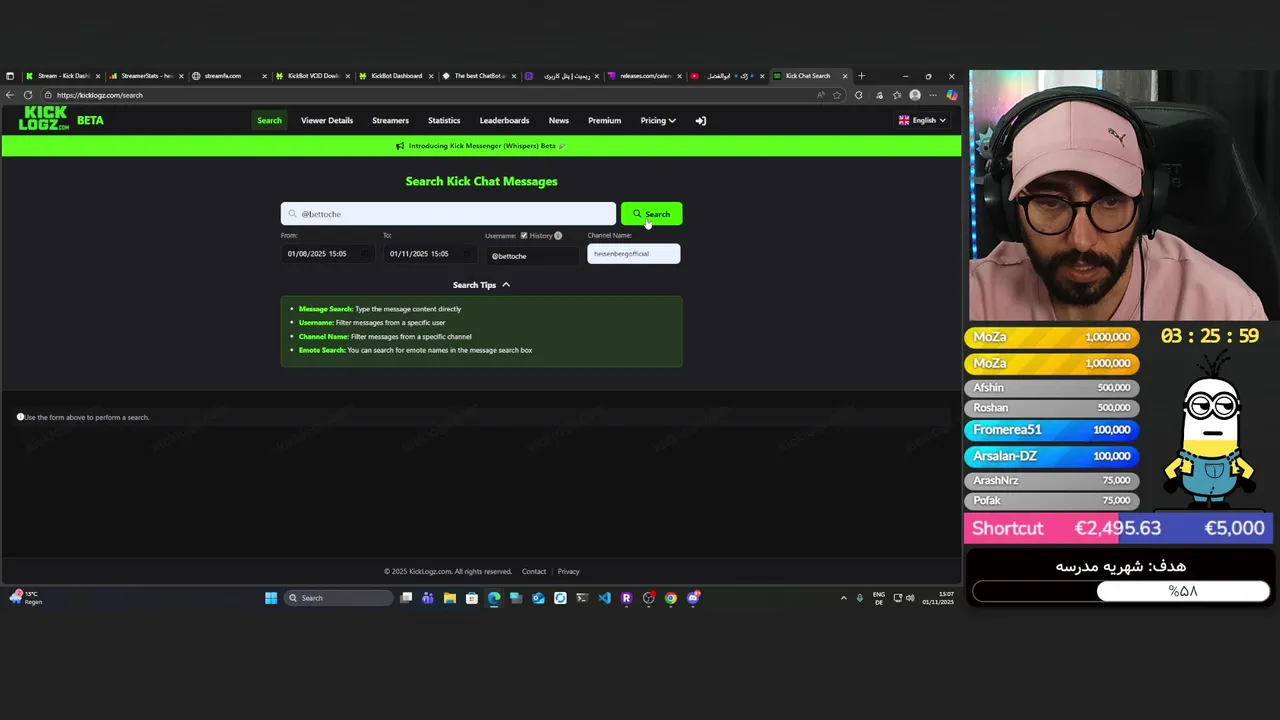This screenshot has width=1280, height=720.
Task: Click the ENG DE language indicator
Action: pos(879,598)
